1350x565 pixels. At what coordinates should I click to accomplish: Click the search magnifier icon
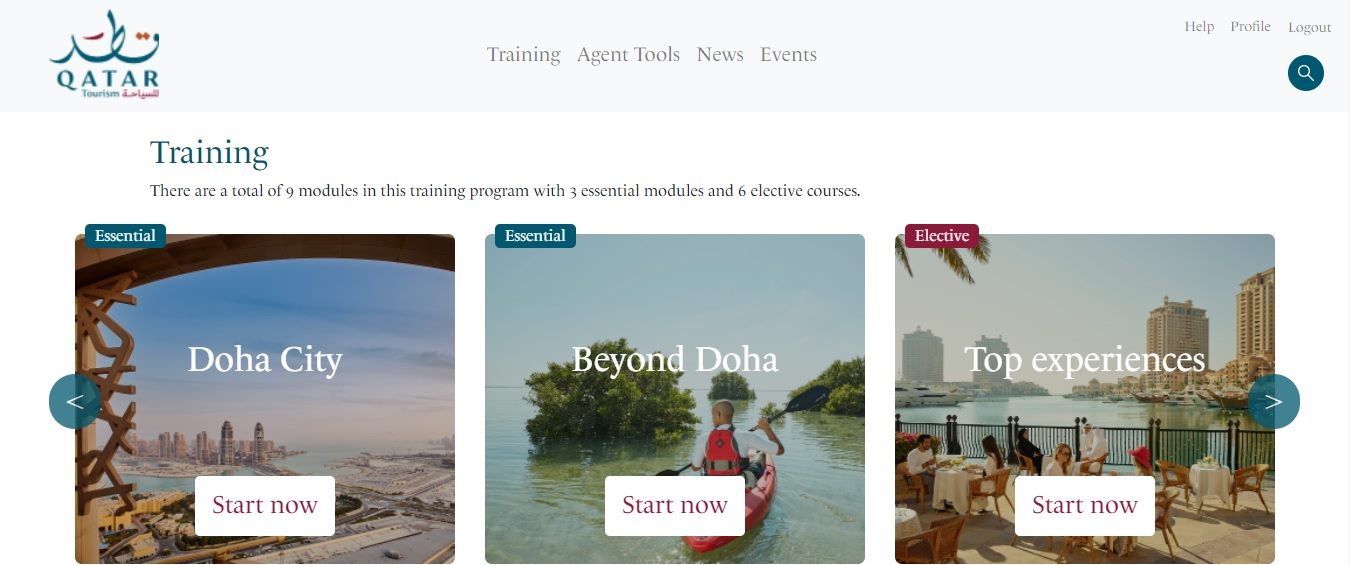point(1305,73)
